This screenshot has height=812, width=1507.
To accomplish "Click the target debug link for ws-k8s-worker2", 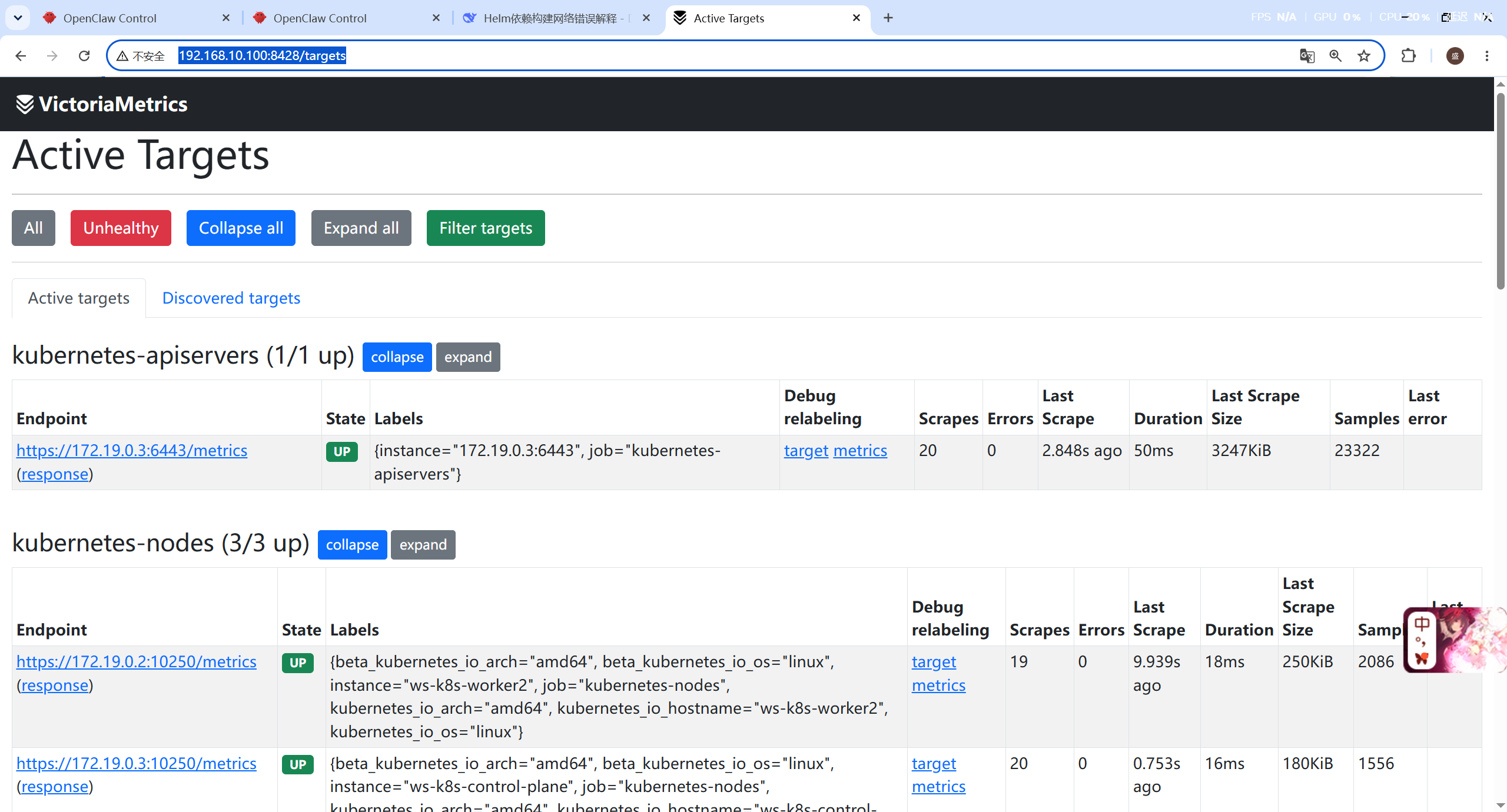I will 934,662.
